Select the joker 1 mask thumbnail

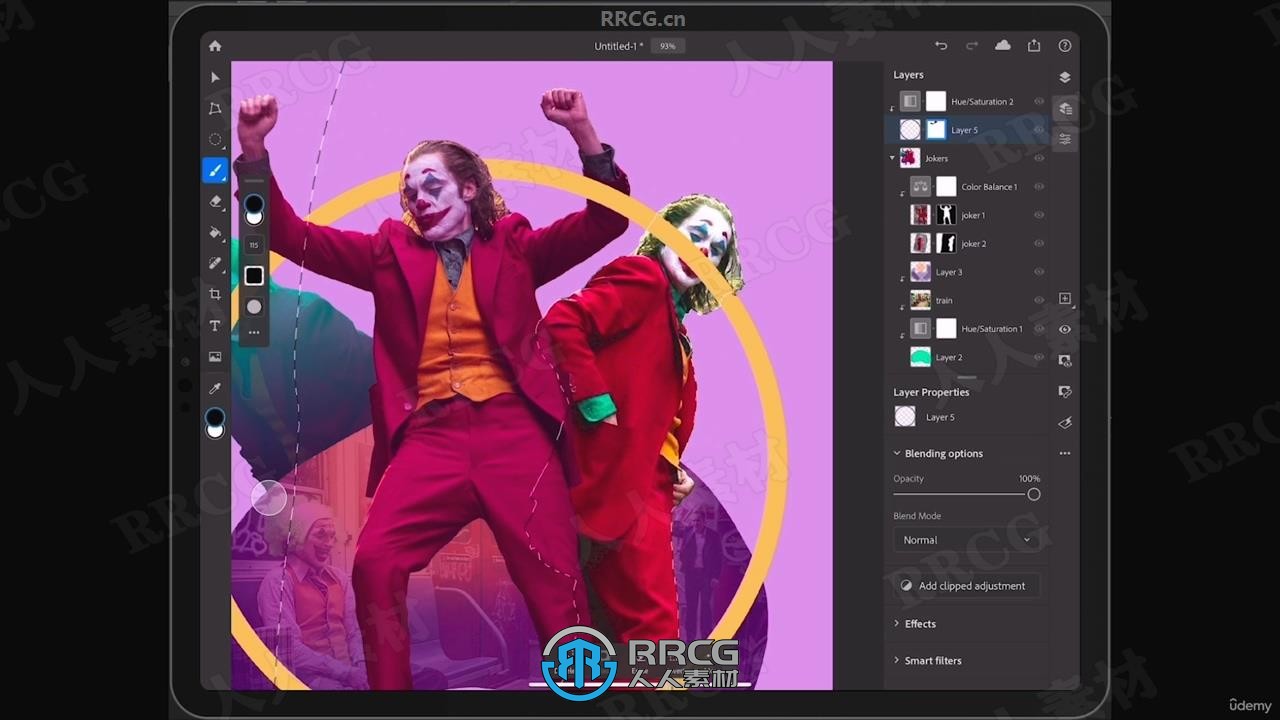(946, 215)
